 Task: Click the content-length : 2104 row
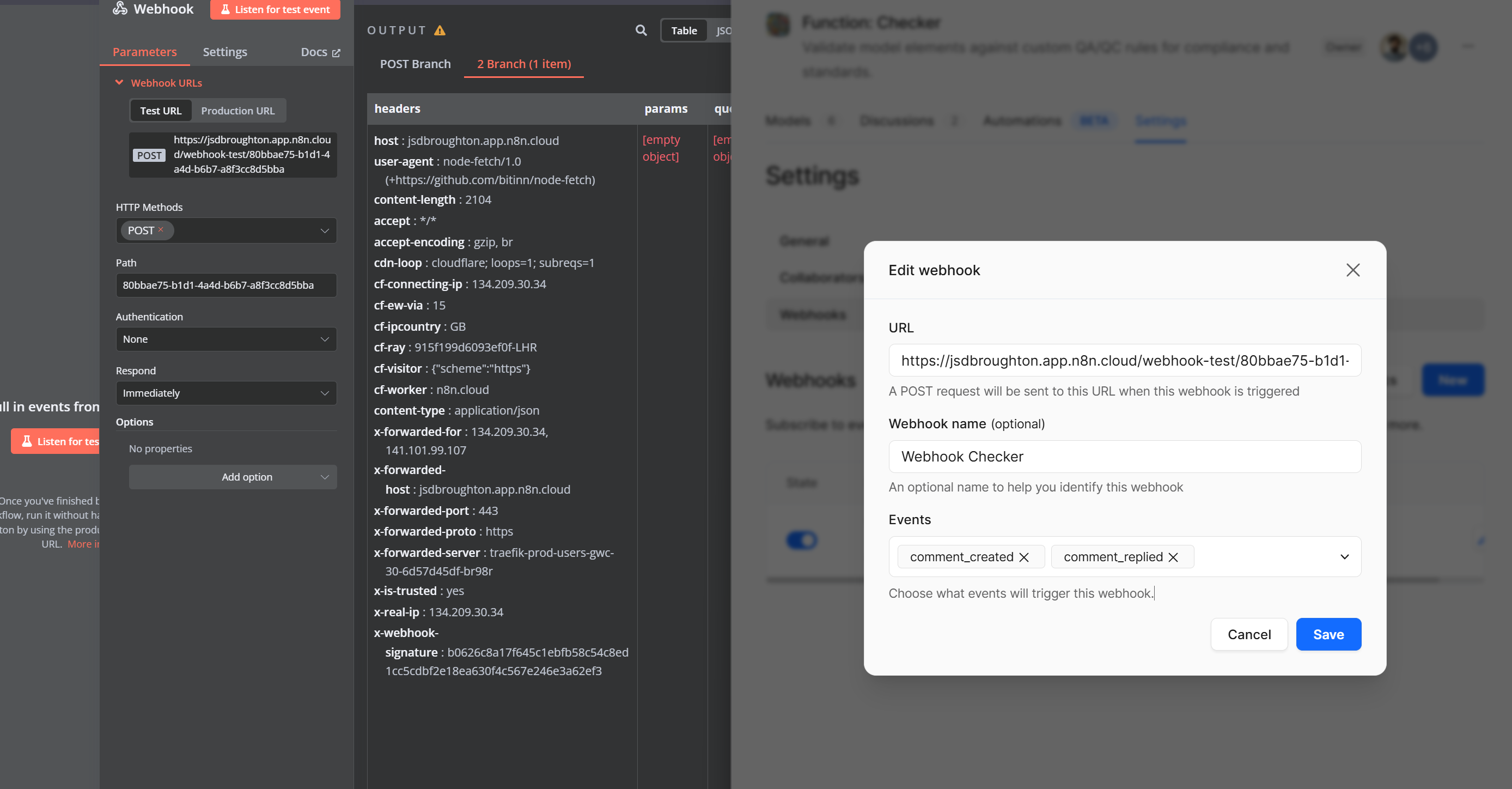(x=432, y=199)
